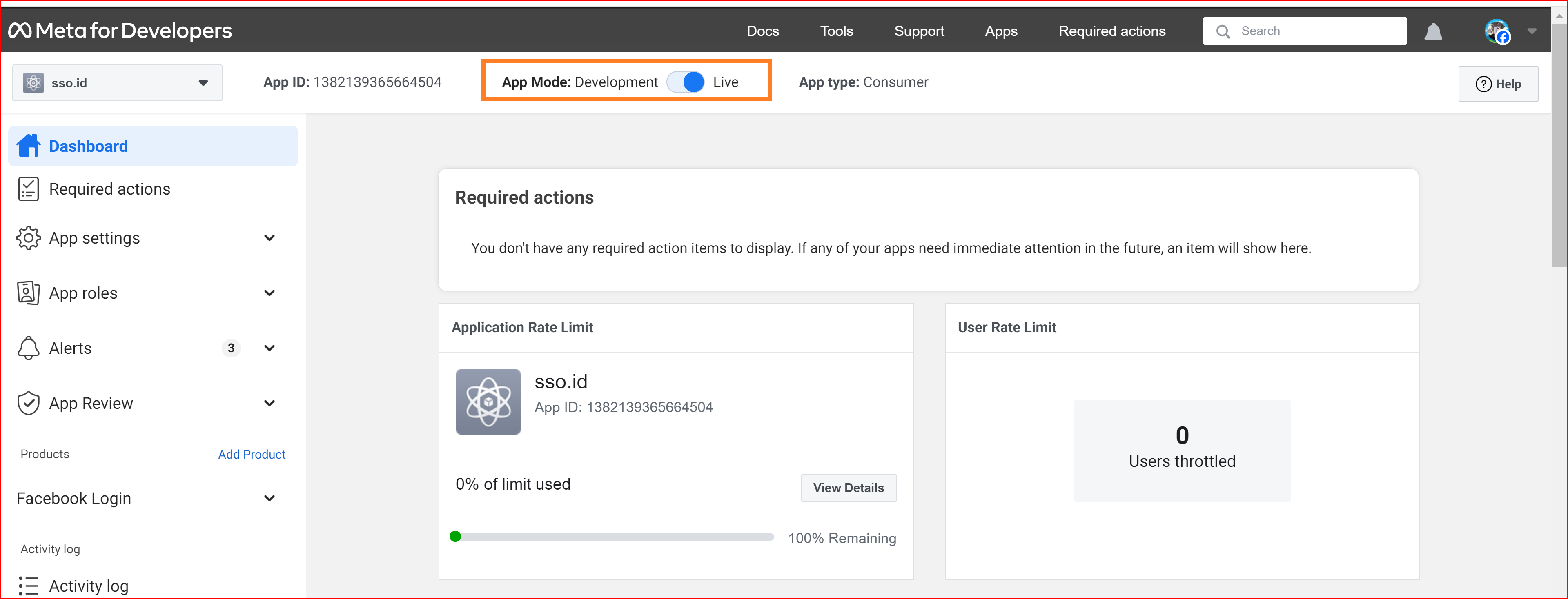
Task: Click the App settings gear icon
Action: (28, 238)
